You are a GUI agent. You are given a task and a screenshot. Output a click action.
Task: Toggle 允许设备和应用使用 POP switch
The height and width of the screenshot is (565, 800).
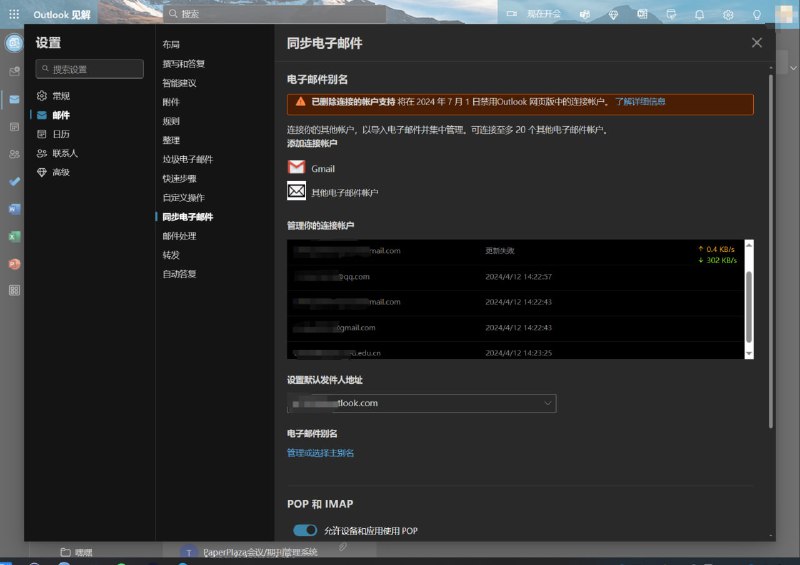[304, 530]
